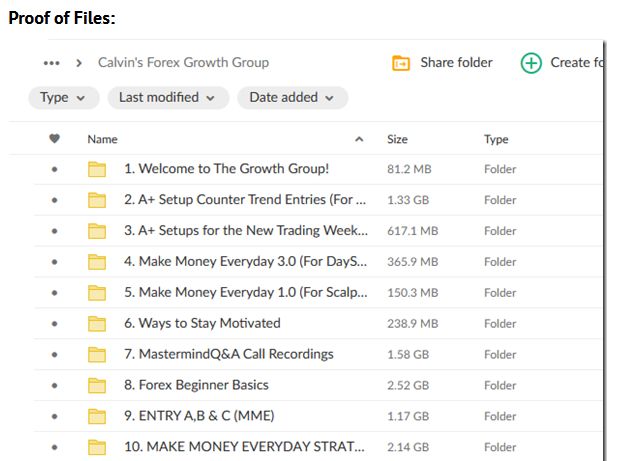Click the breadcrumb chevron arrow
619x461 pixels.
79,63
